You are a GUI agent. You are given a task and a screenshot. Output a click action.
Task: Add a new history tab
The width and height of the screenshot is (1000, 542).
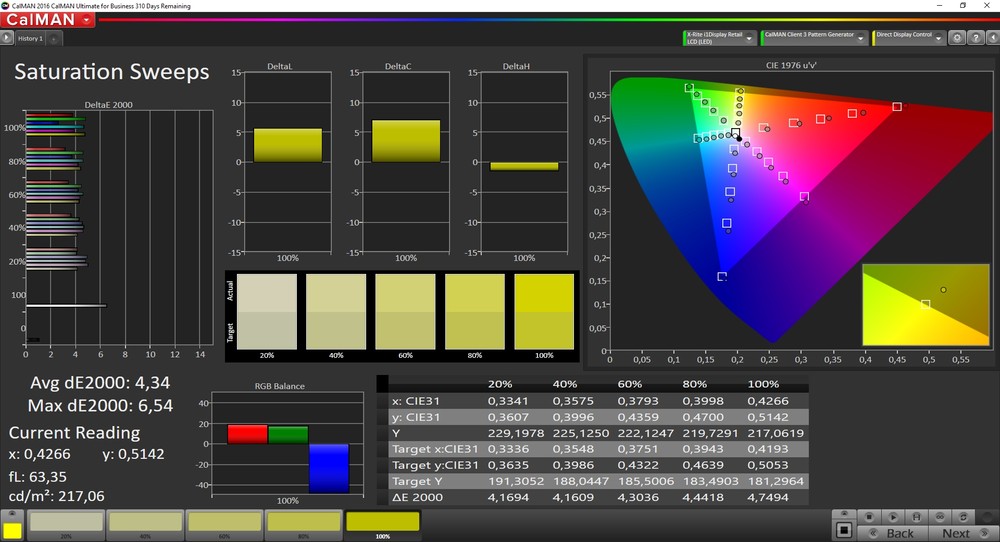[x=54, y=39]
